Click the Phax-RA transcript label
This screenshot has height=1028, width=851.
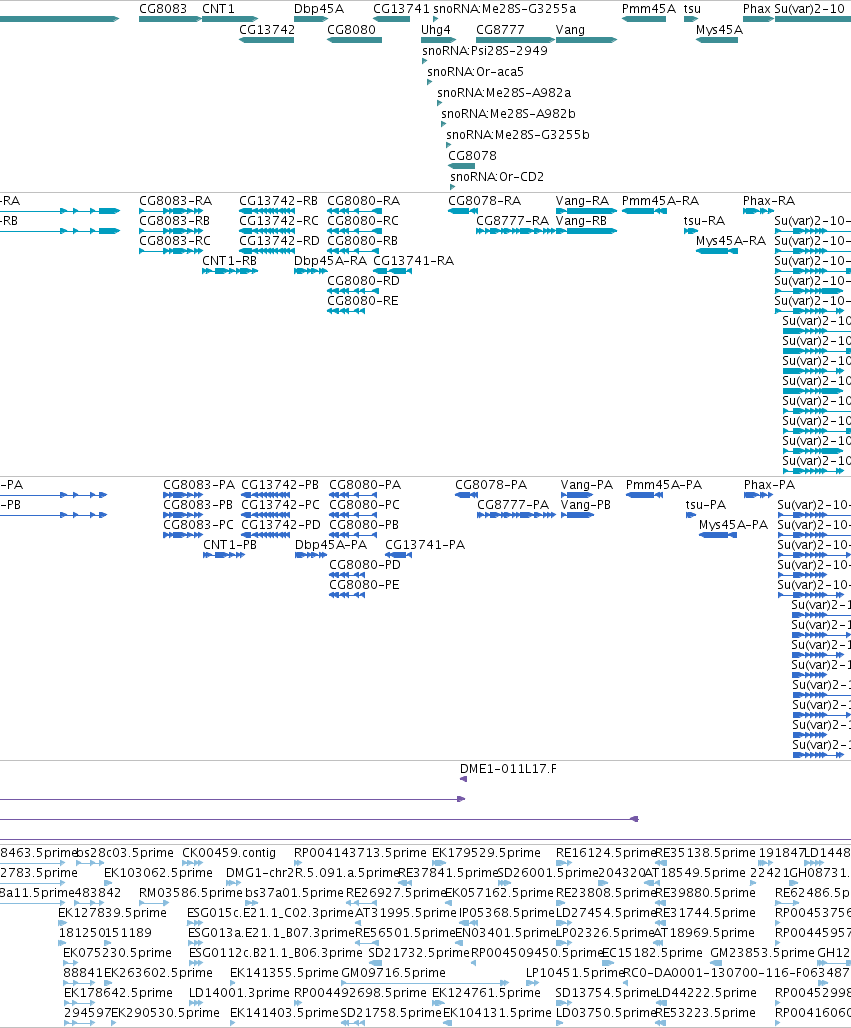pos(769,201)
